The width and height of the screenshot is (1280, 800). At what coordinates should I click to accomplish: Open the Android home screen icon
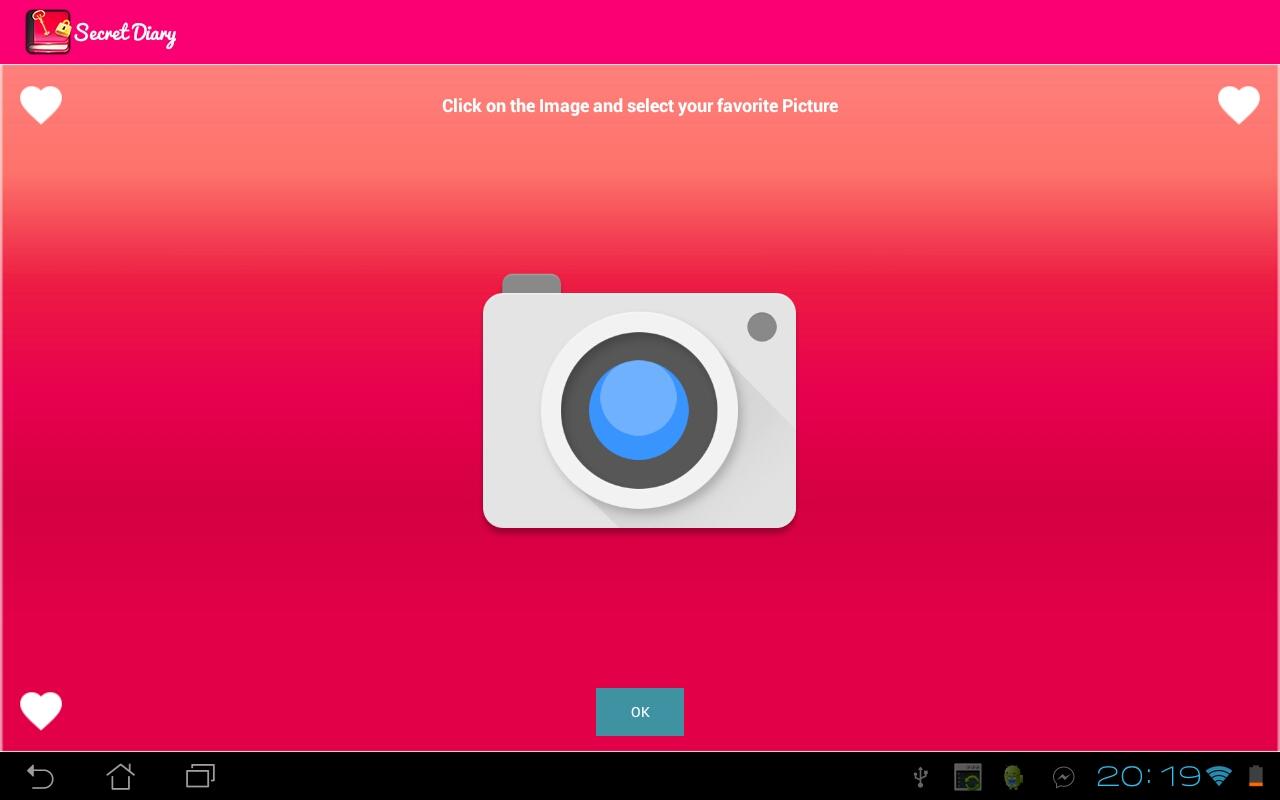coord(120,776)
